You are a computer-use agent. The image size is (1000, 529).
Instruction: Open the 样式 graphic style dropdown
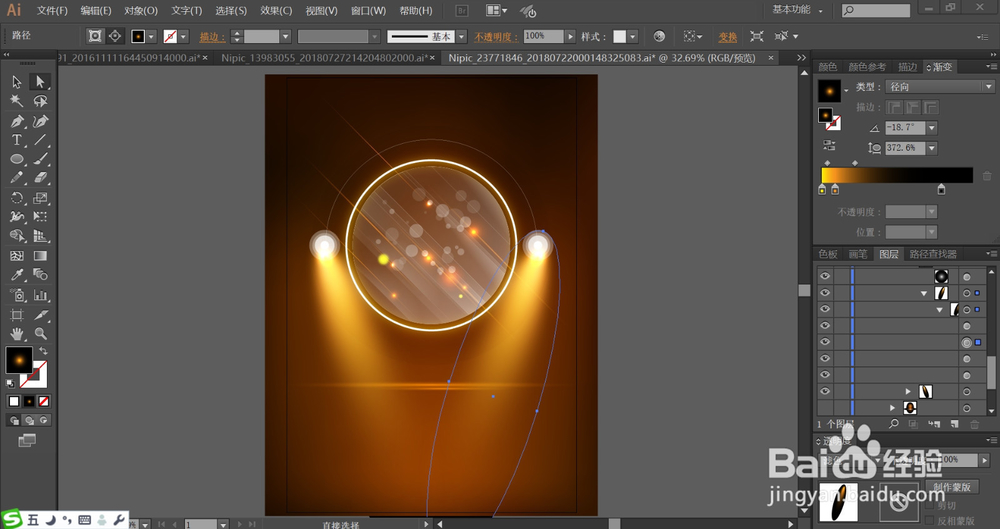pyautogui.click(x=633, y=37)
